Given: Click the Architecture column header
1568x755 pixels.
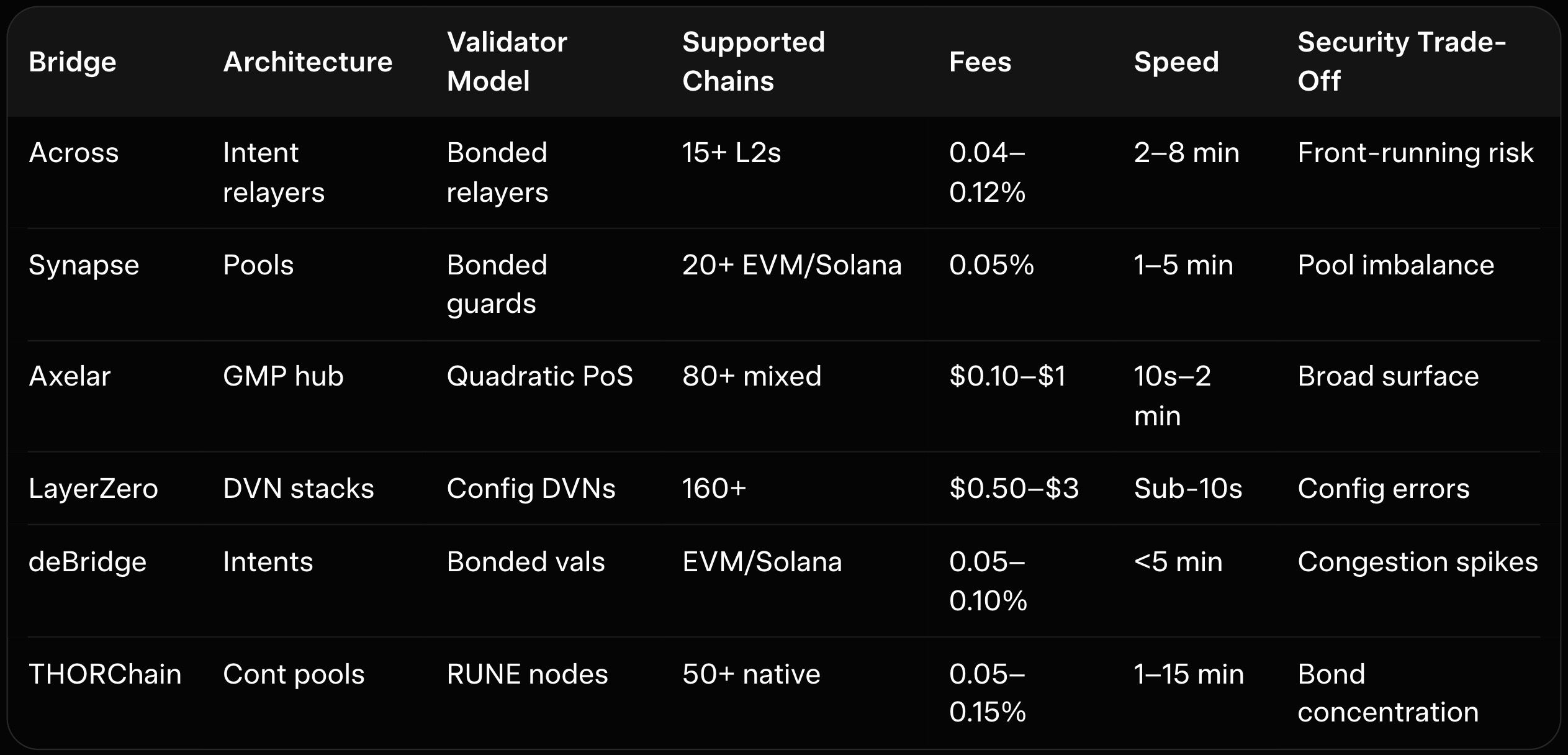Looking at the screenshot, I should click(307, 62).
